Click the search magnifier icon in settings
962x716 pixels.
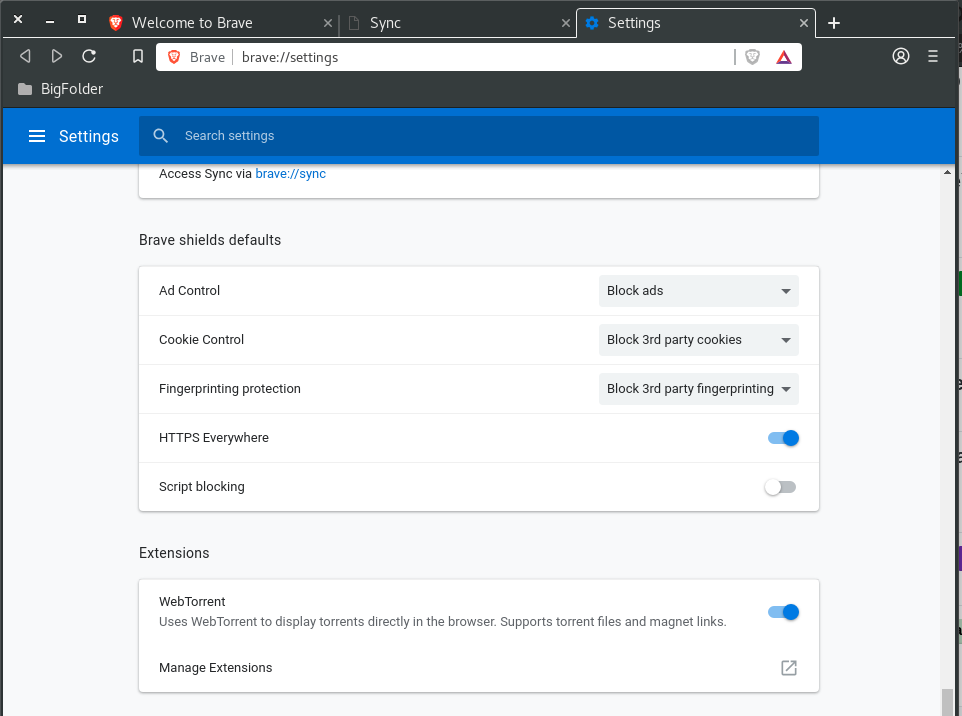point(161,136)
